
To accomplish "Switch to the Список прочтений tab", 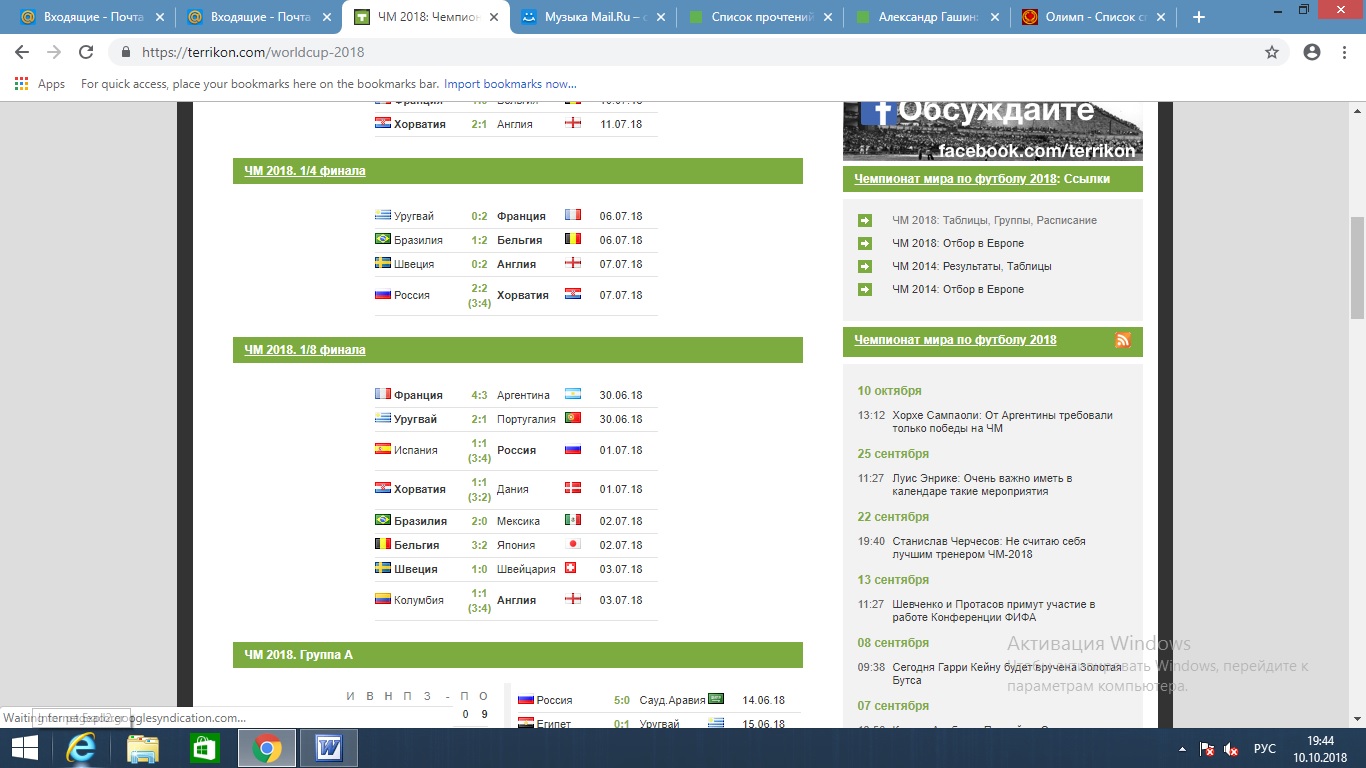I will click(758, 17).
